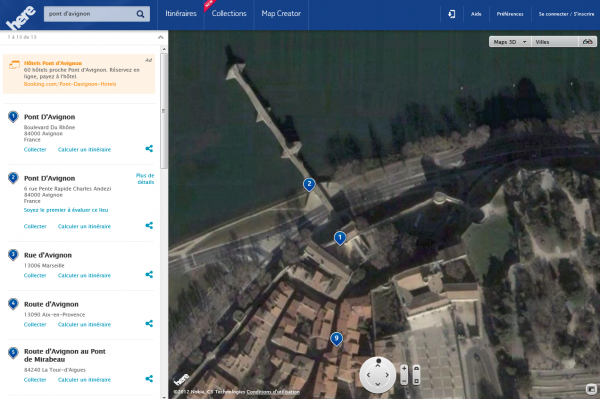Image resolution: width=600 pixels, height=399 pixels.
Task: Click the Villes button on the map
Action: (555, 42)
